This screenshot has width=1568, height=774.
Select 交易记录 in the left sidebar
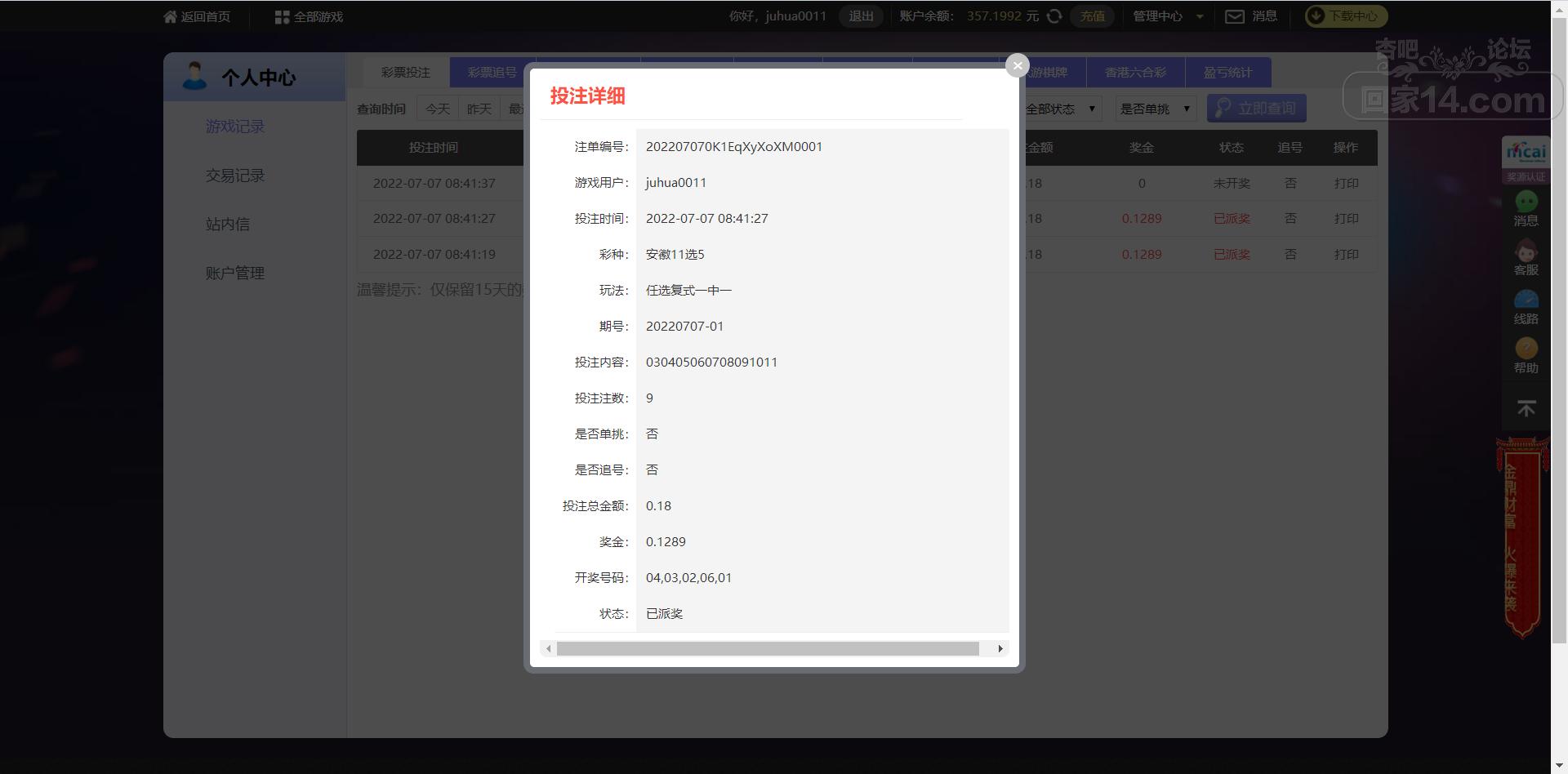(x=235, y=176)
